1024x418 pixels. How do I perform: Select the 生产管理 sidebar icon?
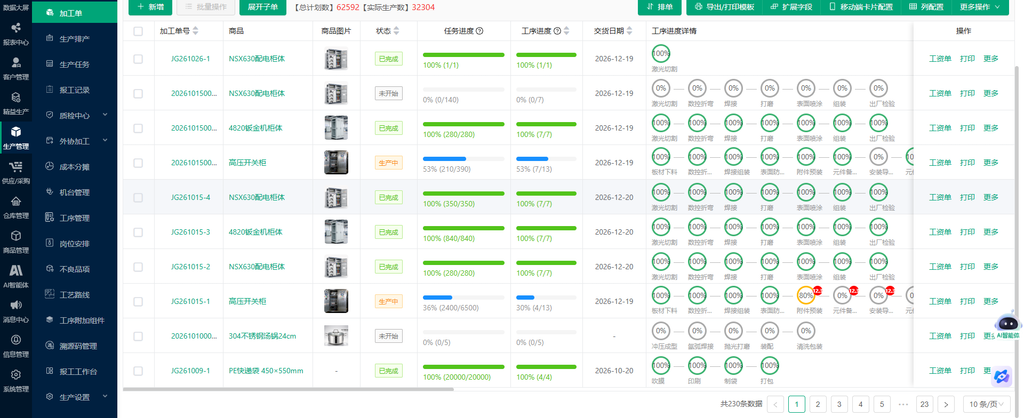coord(16,132)
